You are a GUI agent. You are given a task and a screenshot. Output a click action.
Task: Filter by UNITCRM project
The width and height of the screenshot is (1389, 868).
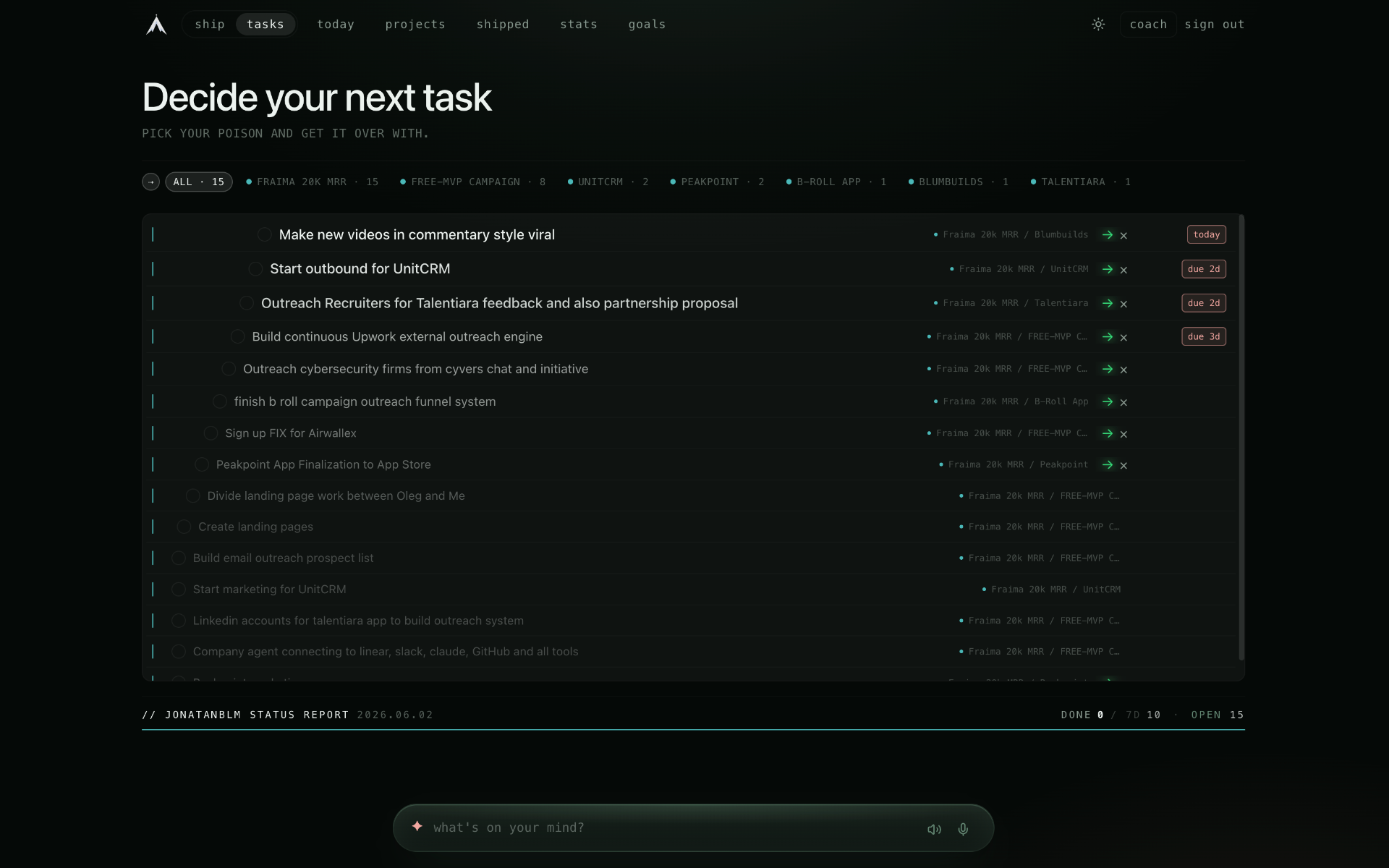[x=608, y=182]
